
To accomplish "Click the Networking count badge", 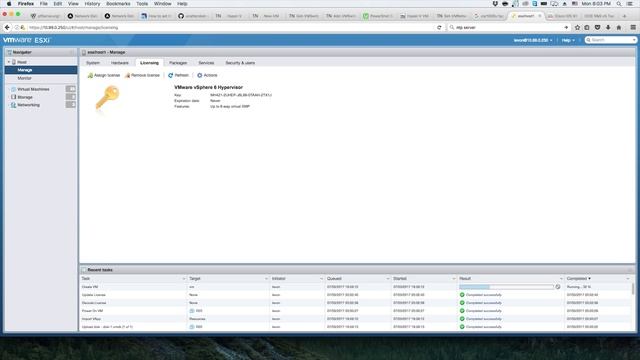I will pos(71,105).
